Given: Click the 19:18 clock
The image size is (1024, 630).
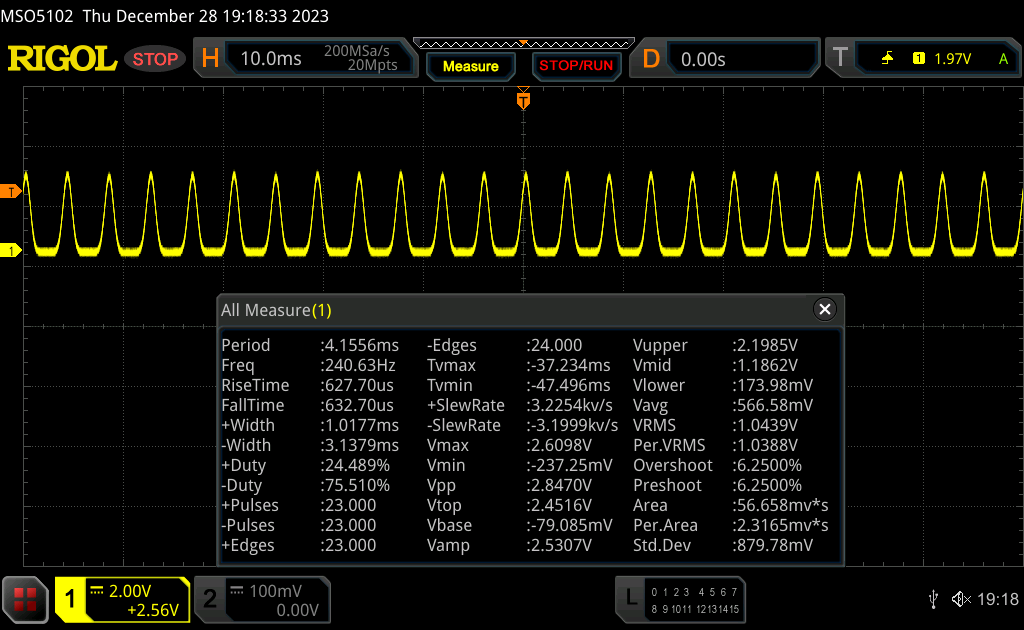Looking at the screenshot, I should [x=998, y=599].
